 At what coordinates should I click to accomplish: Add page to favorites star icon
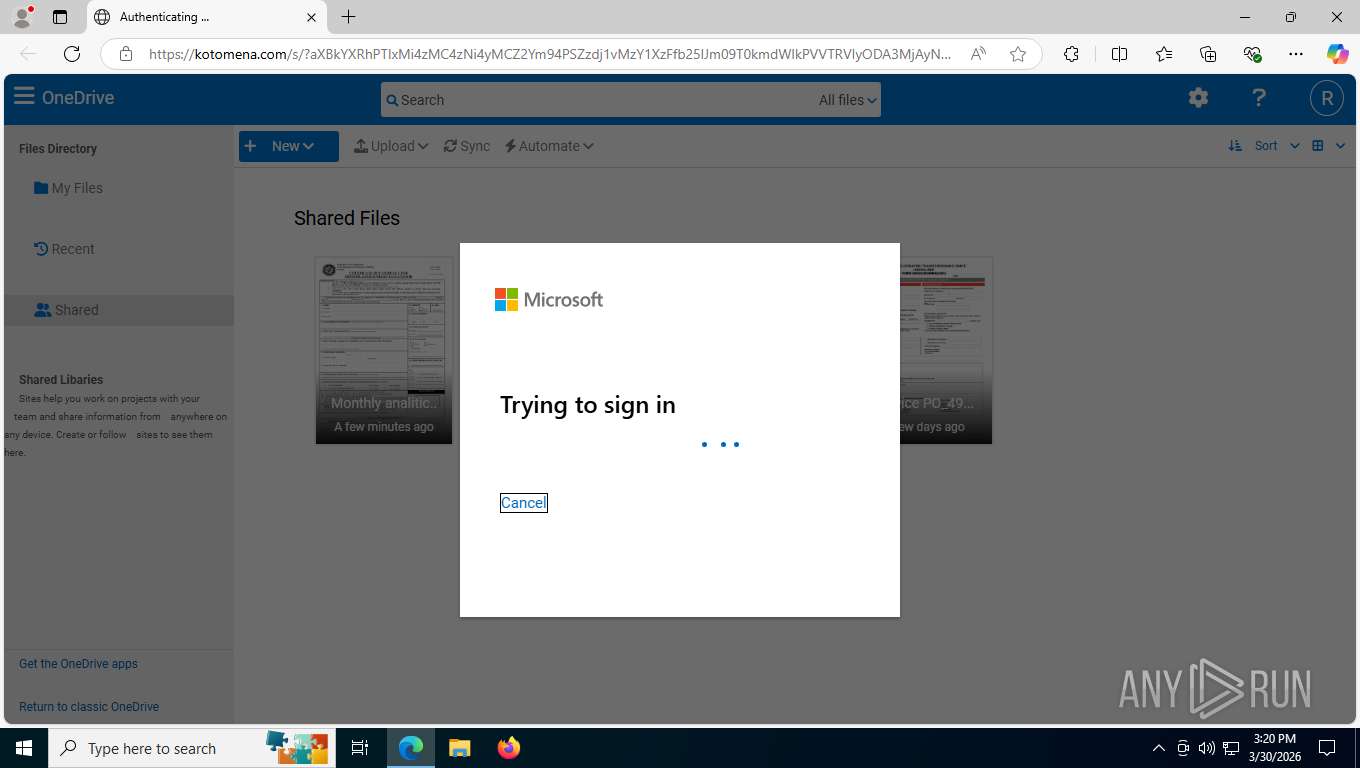point(1018,54)
